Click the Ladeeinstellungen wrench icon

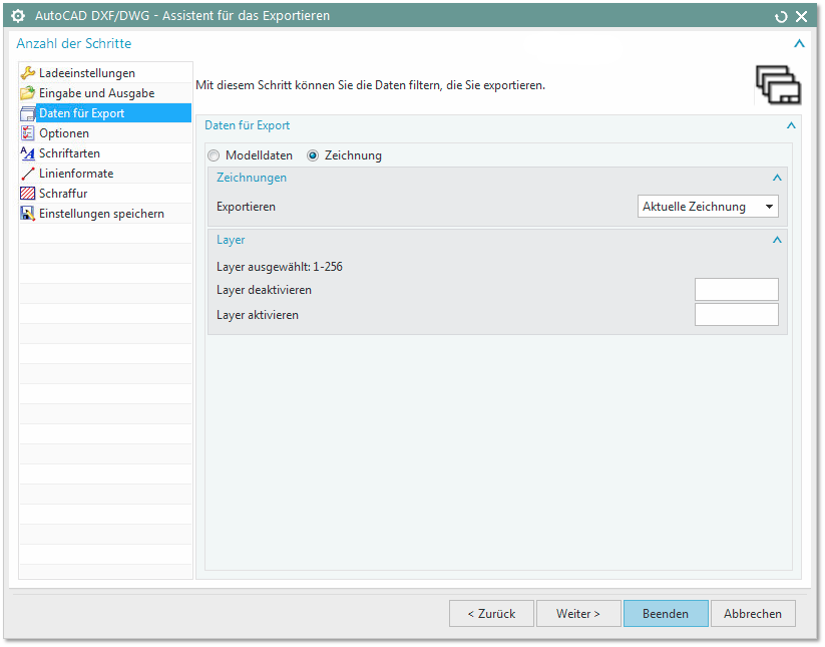click(28, 73)
